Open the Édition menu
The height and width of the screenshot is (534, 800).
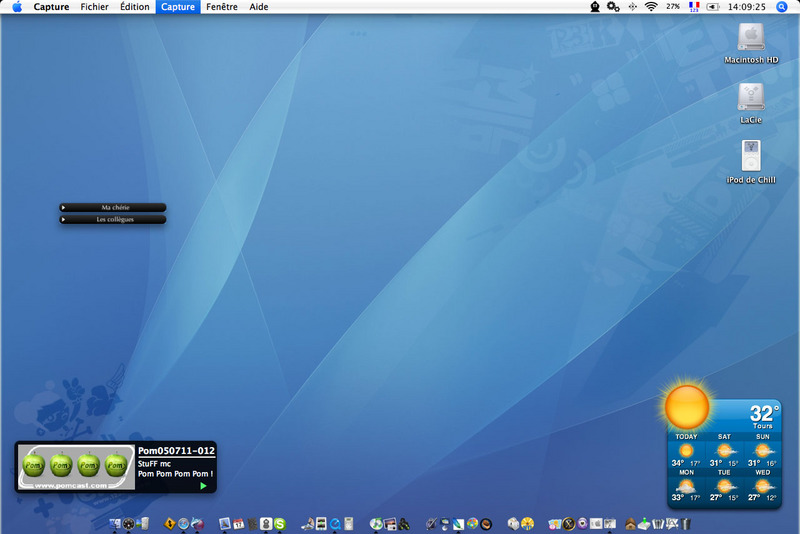pos(134,6)
